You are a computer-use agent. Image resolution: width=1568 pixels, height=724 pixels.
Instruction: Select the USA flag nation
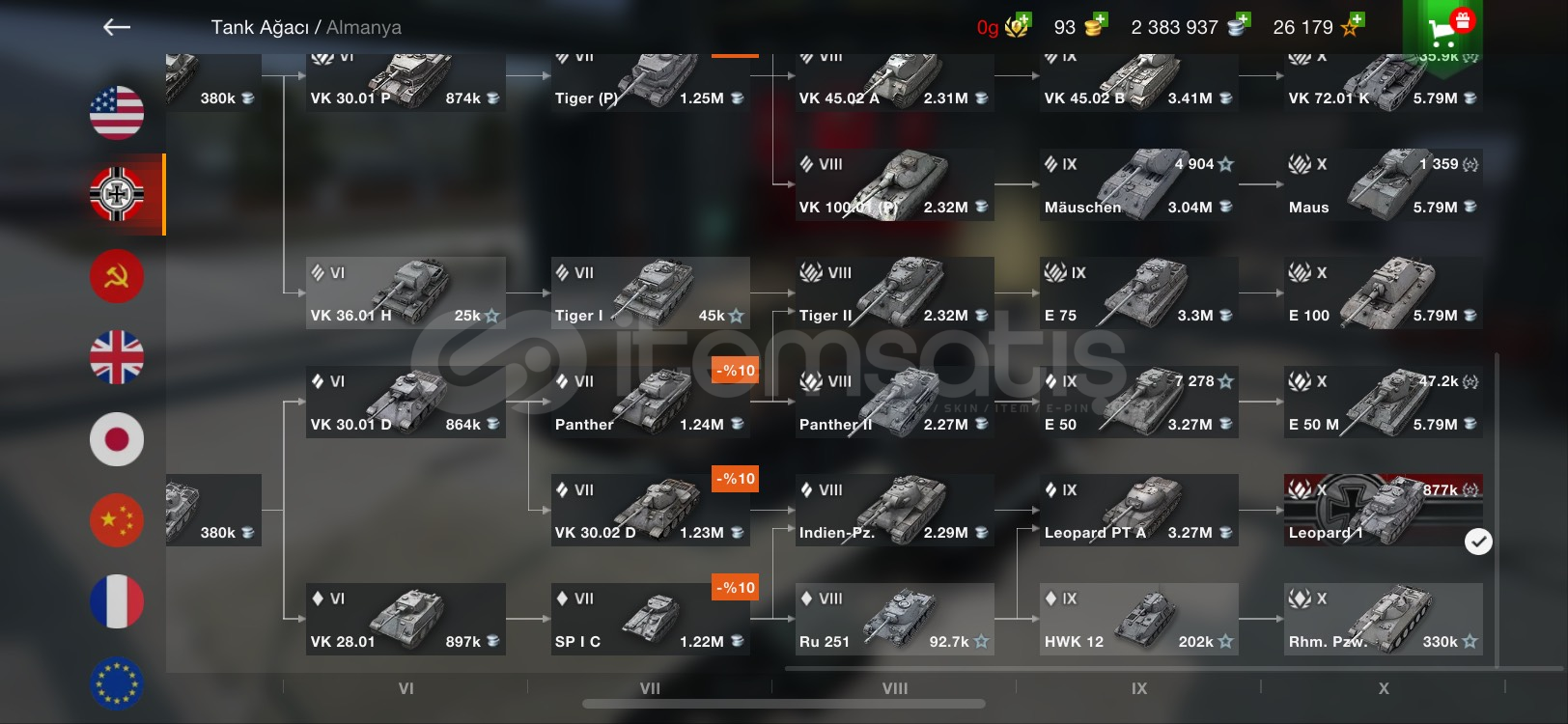click(117, 113)
